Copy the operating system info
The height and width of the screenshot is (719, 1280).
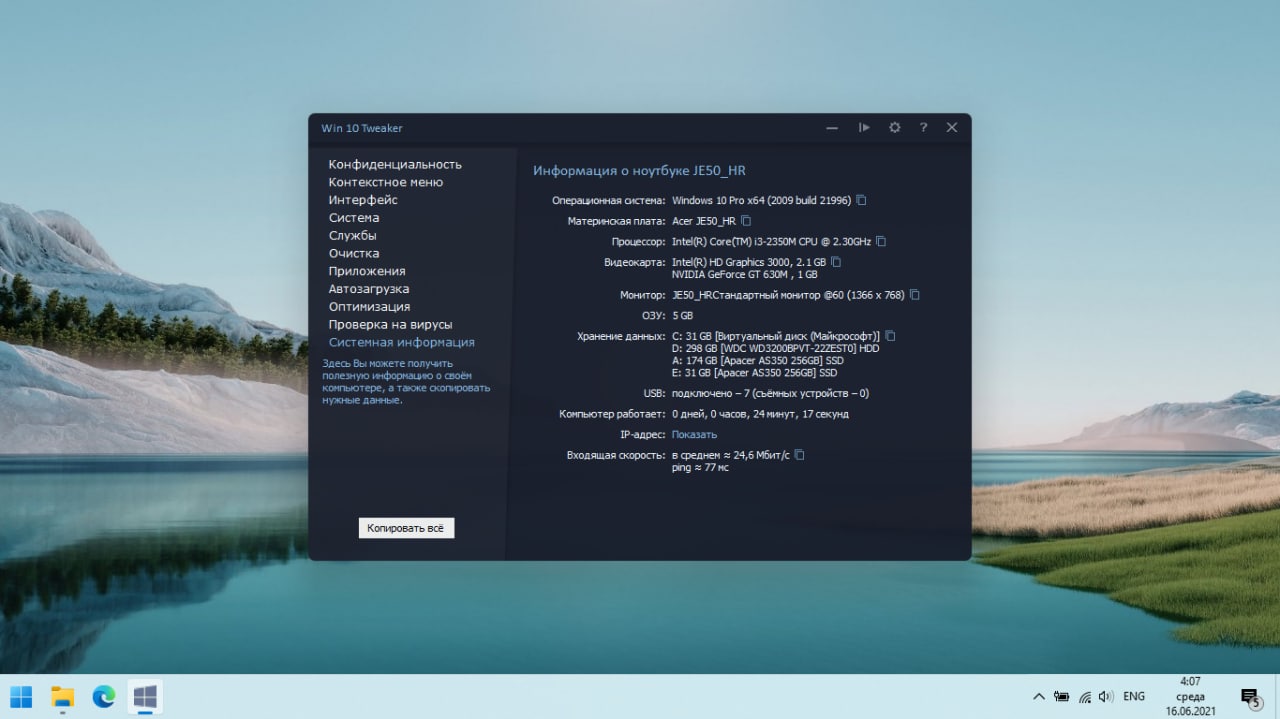(x=861, y=200)
